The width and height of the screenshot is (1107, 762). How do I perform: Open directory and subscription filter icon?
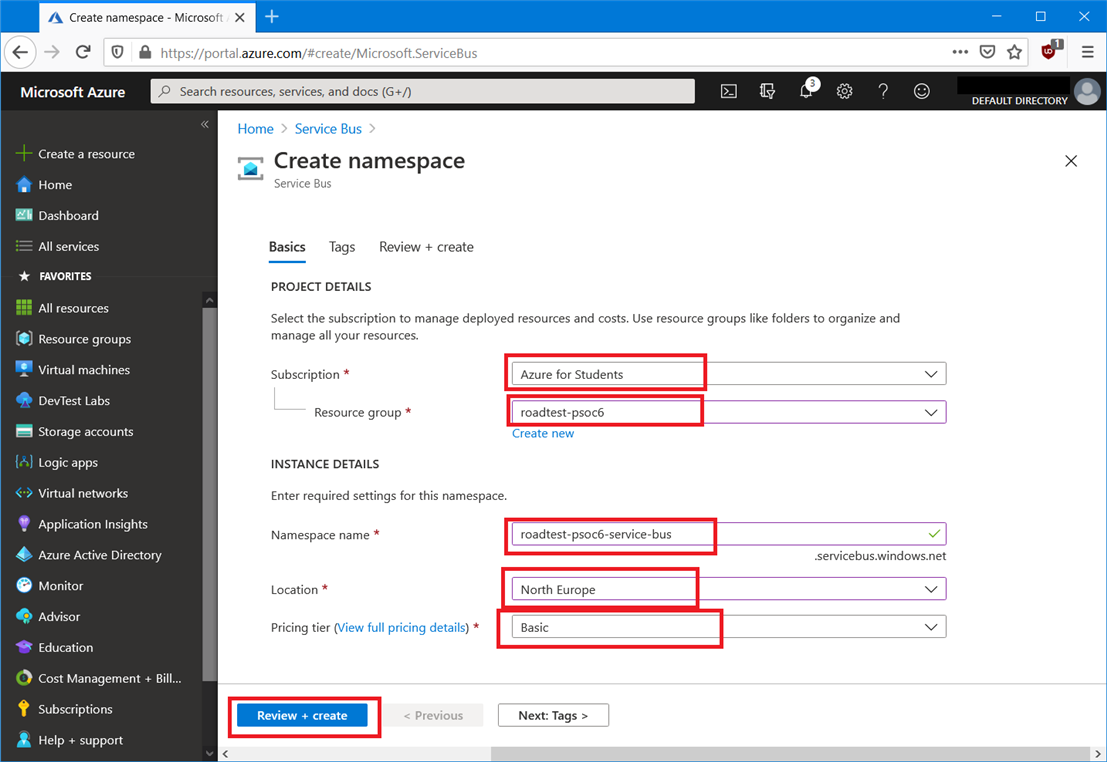click(767, 91)
